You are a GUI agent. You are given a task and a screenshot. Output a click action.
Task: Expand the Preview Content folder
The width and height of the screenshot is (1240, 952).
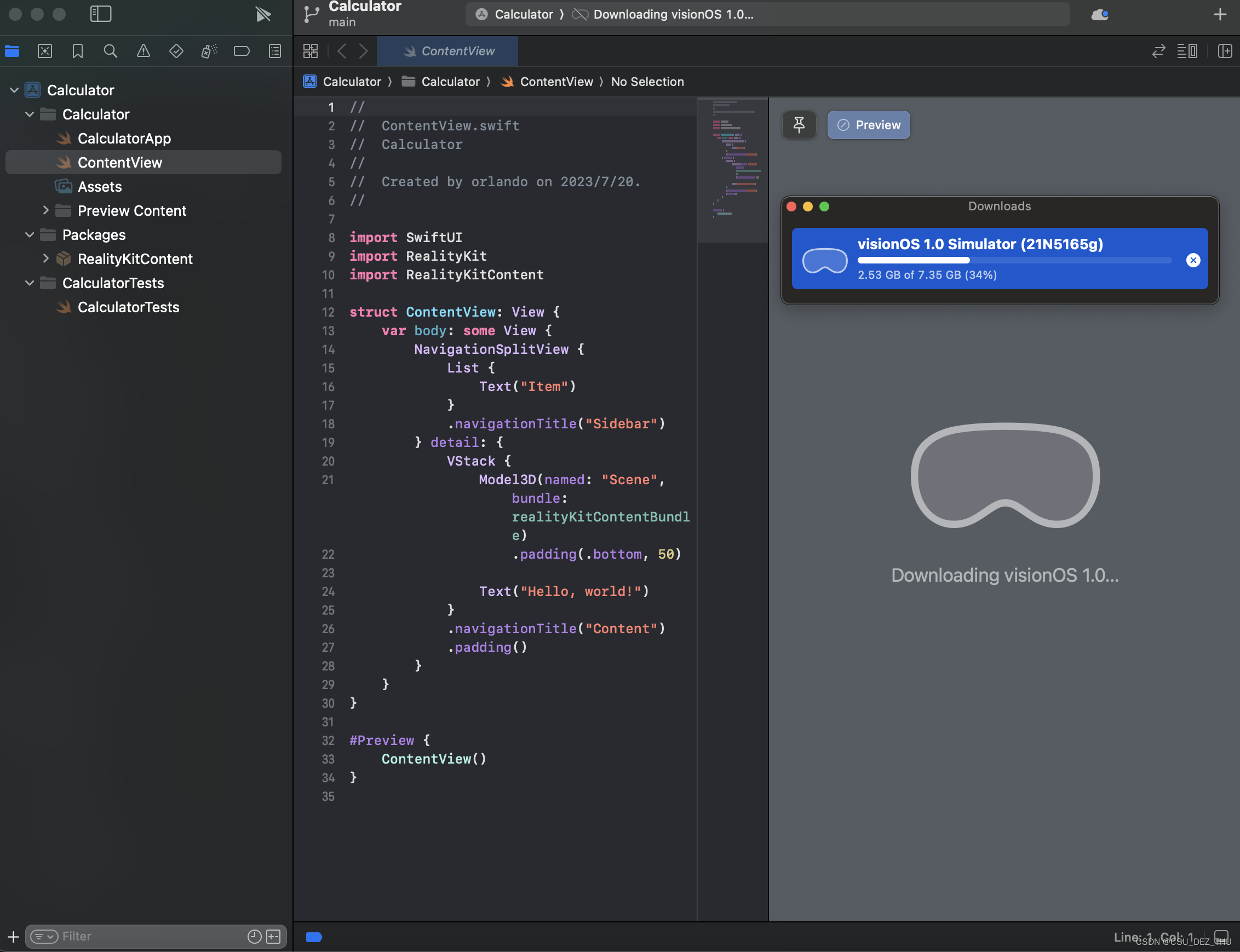click(x=45, y=210)
